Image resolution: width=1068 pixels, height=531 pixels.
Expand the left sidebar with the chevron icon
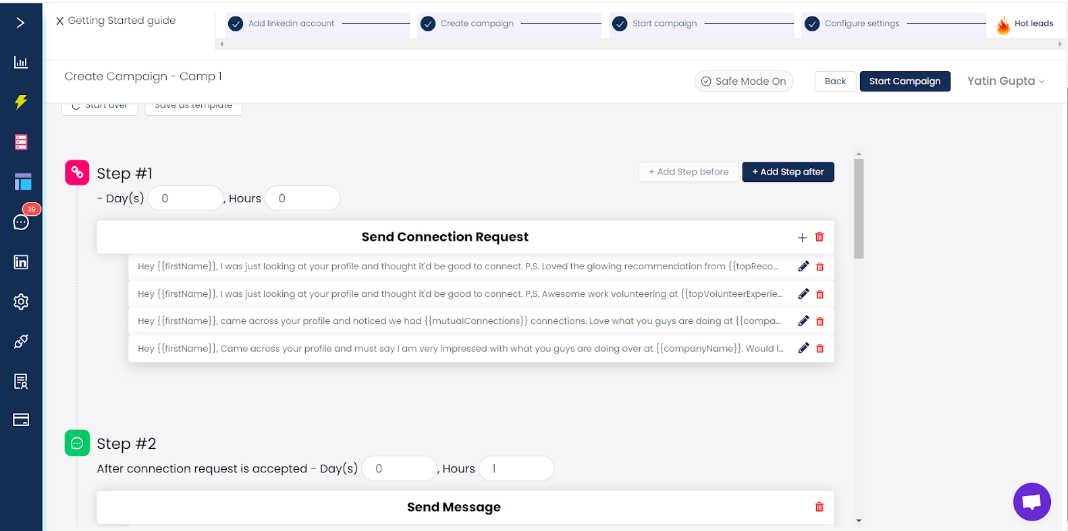pyautogui.click(x=20, y=22)
